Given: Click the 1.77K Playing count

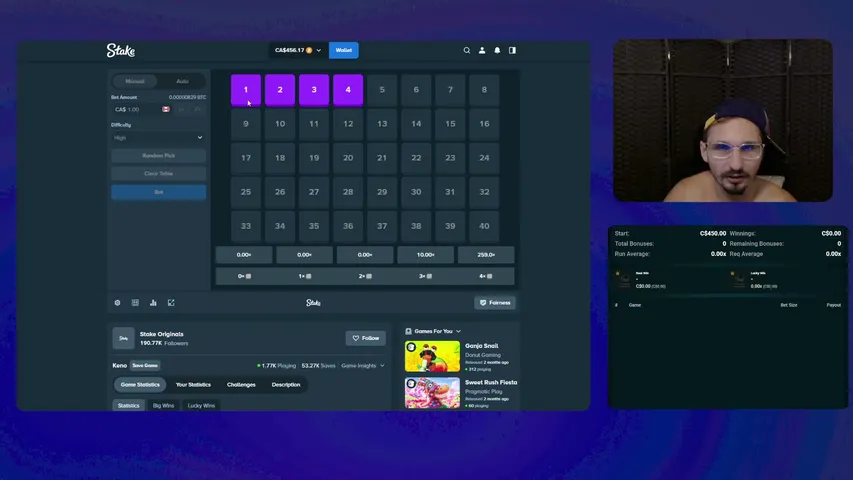Looking at the screenshot, I should [x=277, y=366].
